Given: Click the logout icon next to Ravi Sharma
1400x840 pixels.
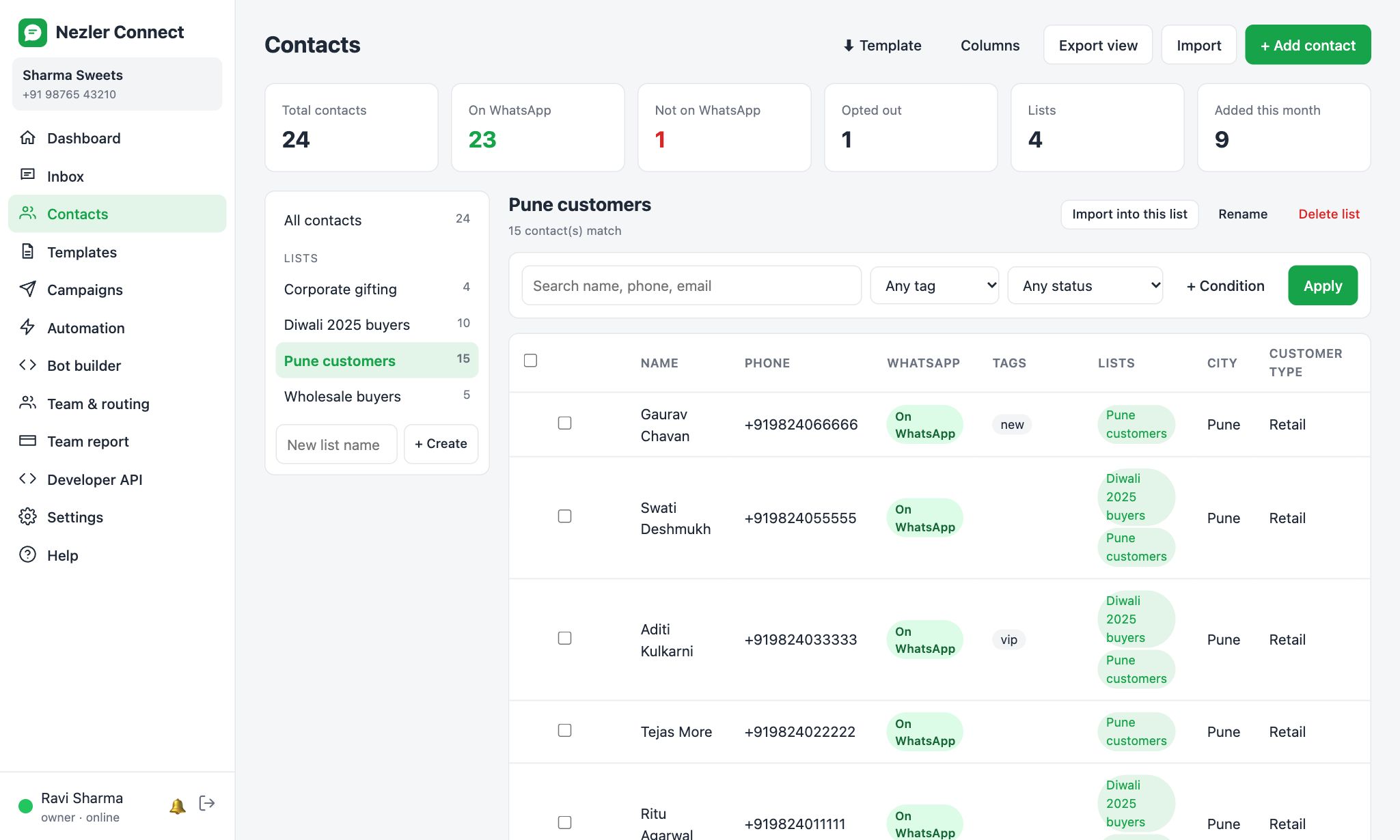Looking at the screenshot, I should coord(207,804).
